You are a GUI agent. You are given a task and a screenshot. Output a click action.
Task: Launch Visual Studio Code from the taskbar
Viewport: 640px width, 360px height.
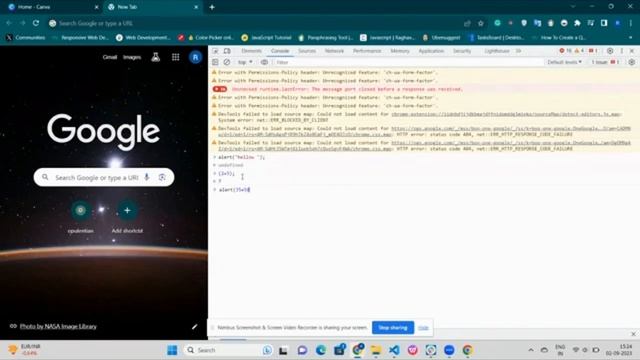click(394, 350)
